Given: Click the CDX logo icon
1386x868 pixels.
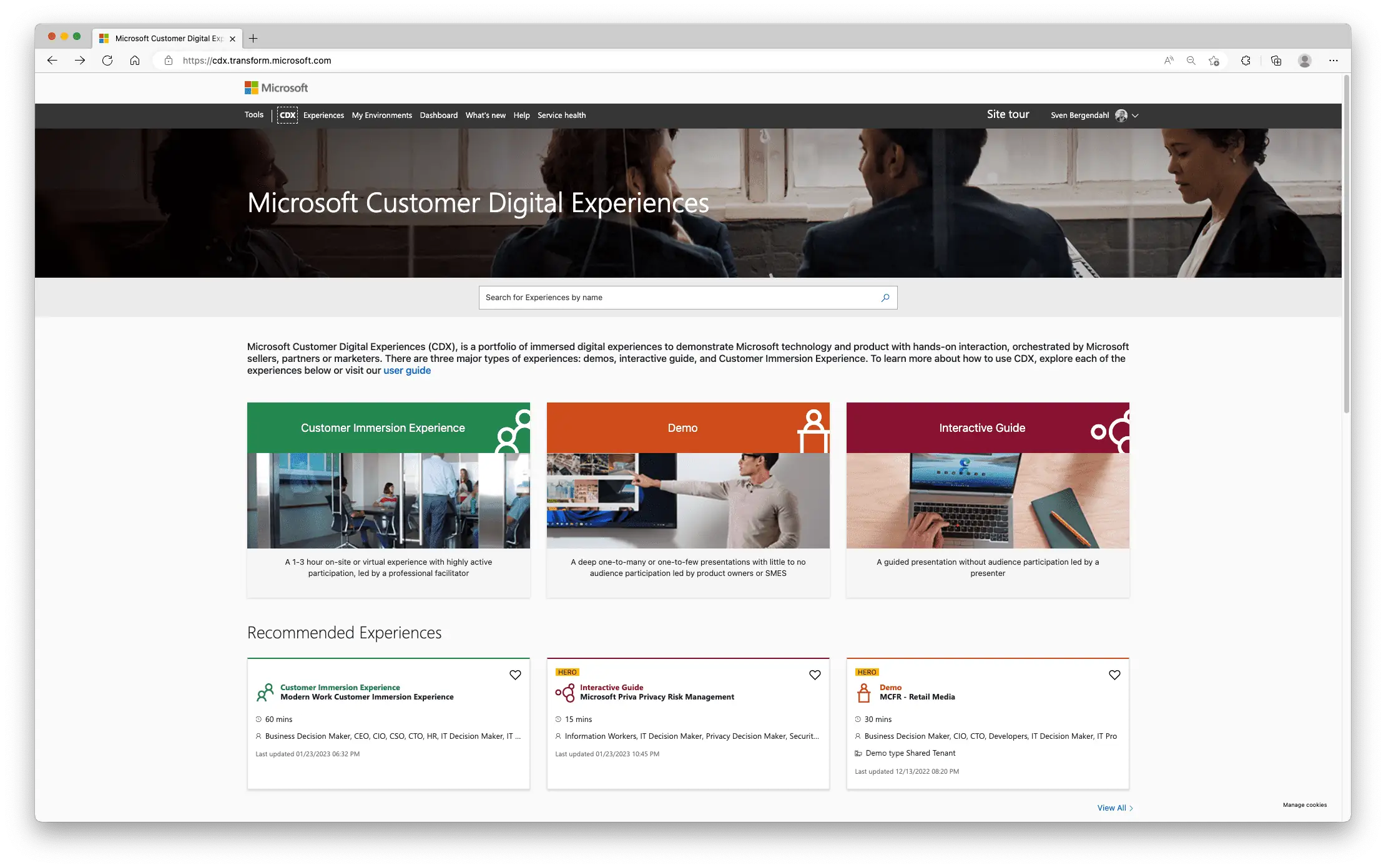Looking at the screenshot, I should [287, 115].
